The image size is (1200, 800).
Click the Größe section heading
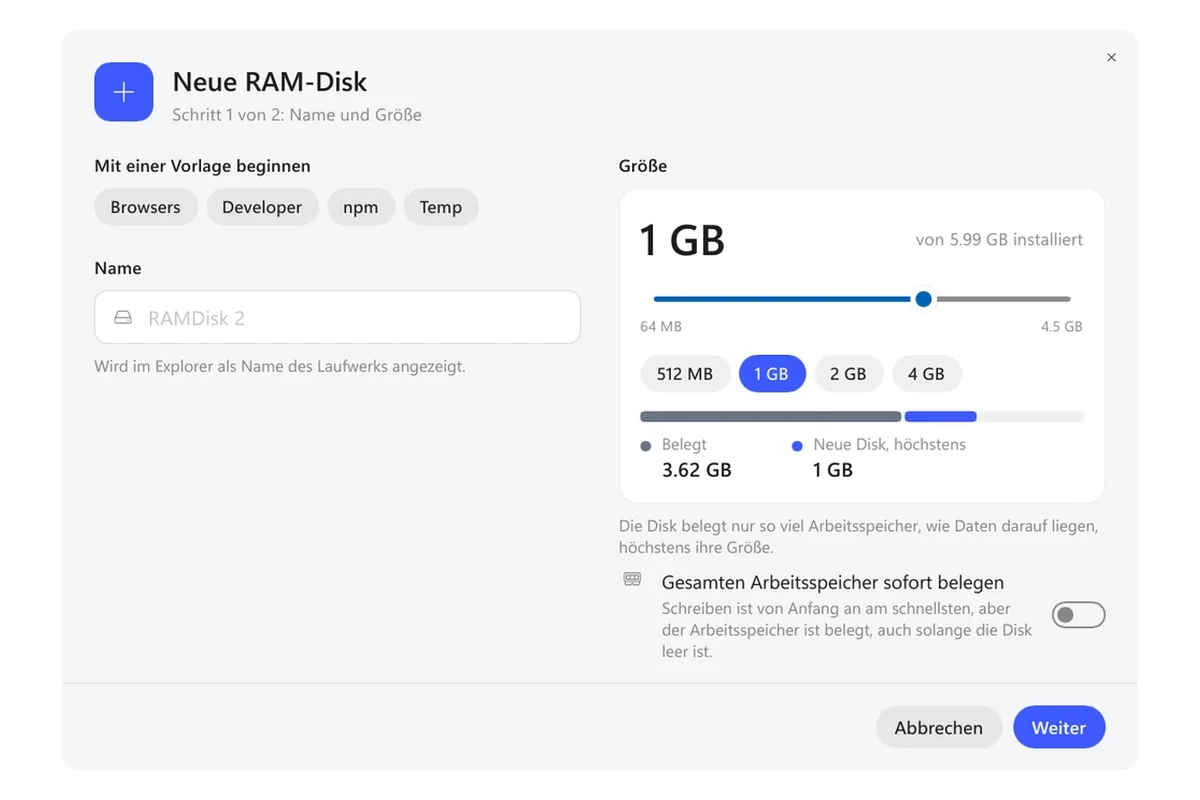(x=643, y=166)
